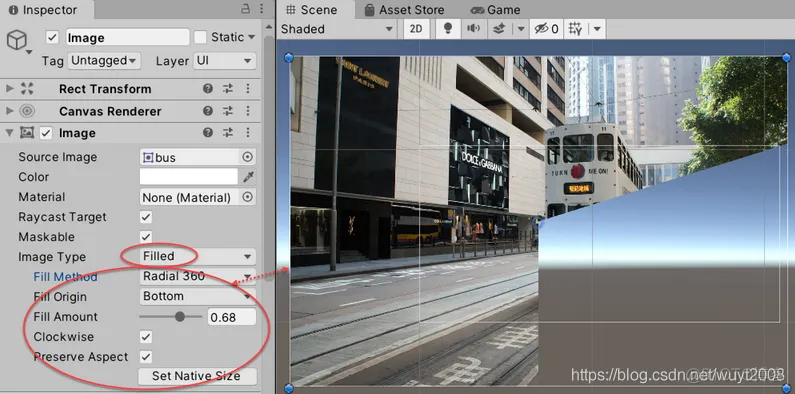Click the Material field None (Material)

189,197
